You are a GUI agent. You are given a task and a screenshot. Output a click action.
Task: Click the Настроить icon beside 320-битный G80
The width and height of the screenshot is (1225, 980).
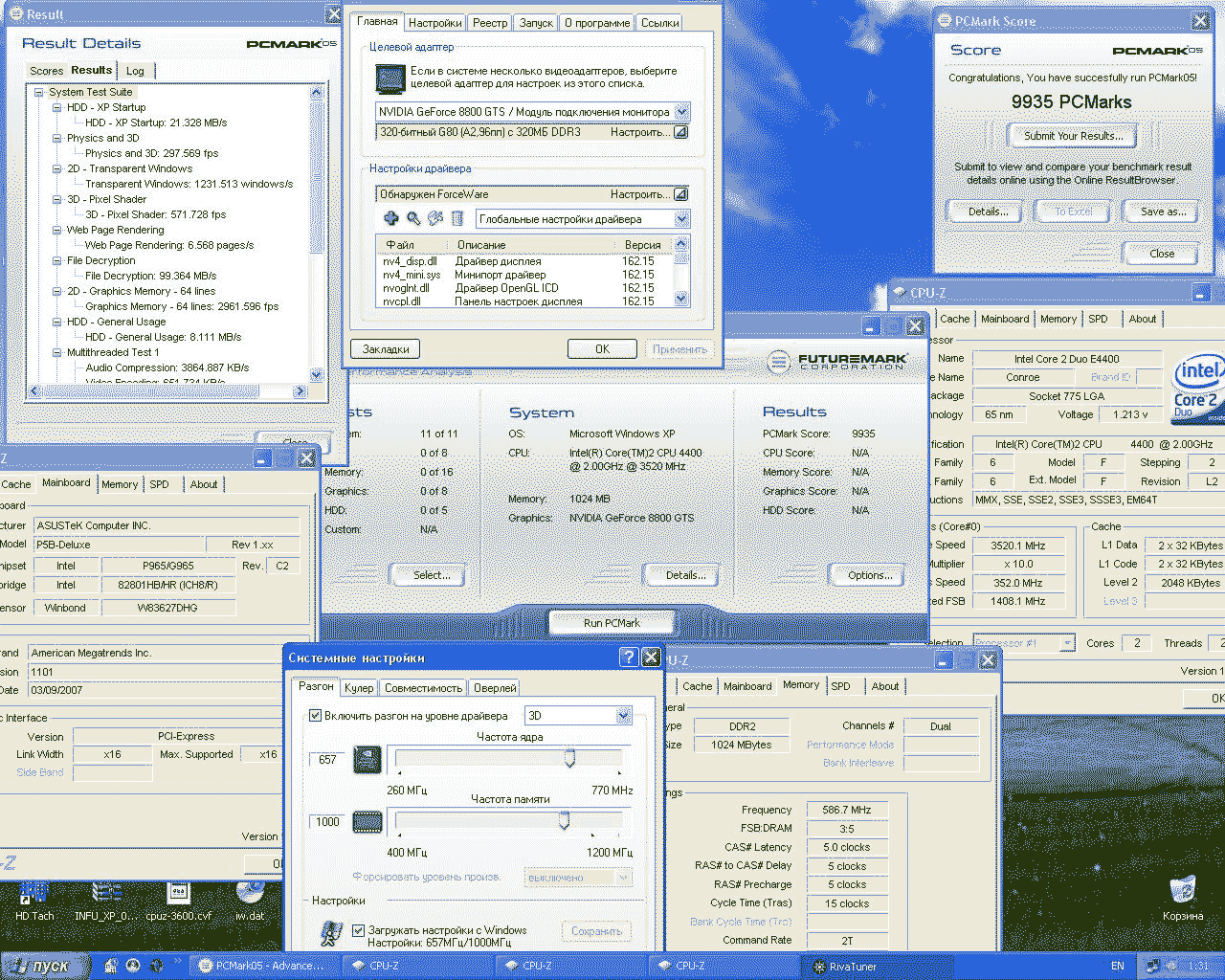click(680, 132)
